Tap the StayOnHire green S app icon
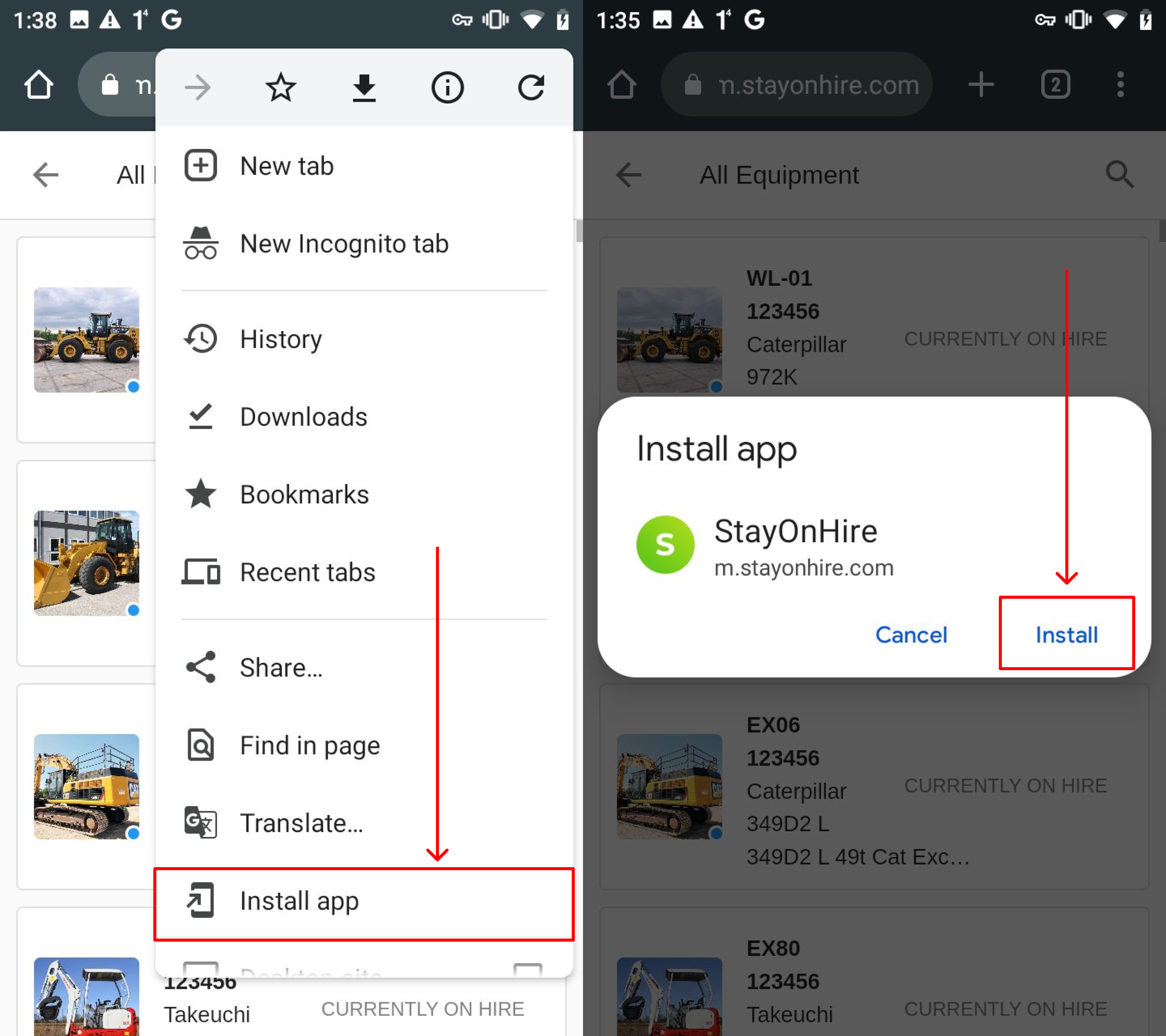This screenshot has height=1036, width=1166. pos(665,545)
